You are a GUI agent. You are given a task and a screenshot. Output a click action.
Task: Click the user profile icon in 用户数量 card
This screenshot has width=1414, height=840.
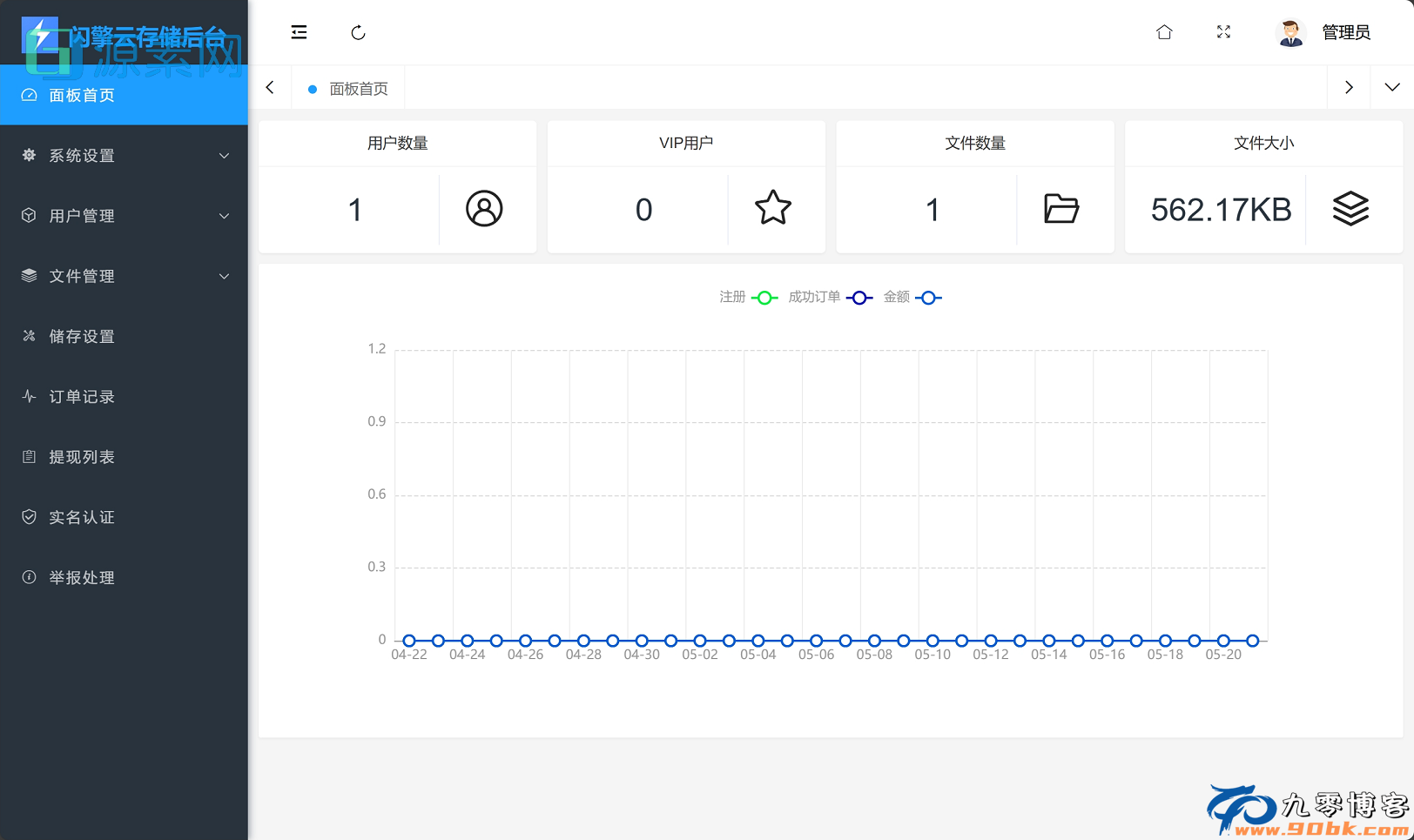click(x=484, y=209)
